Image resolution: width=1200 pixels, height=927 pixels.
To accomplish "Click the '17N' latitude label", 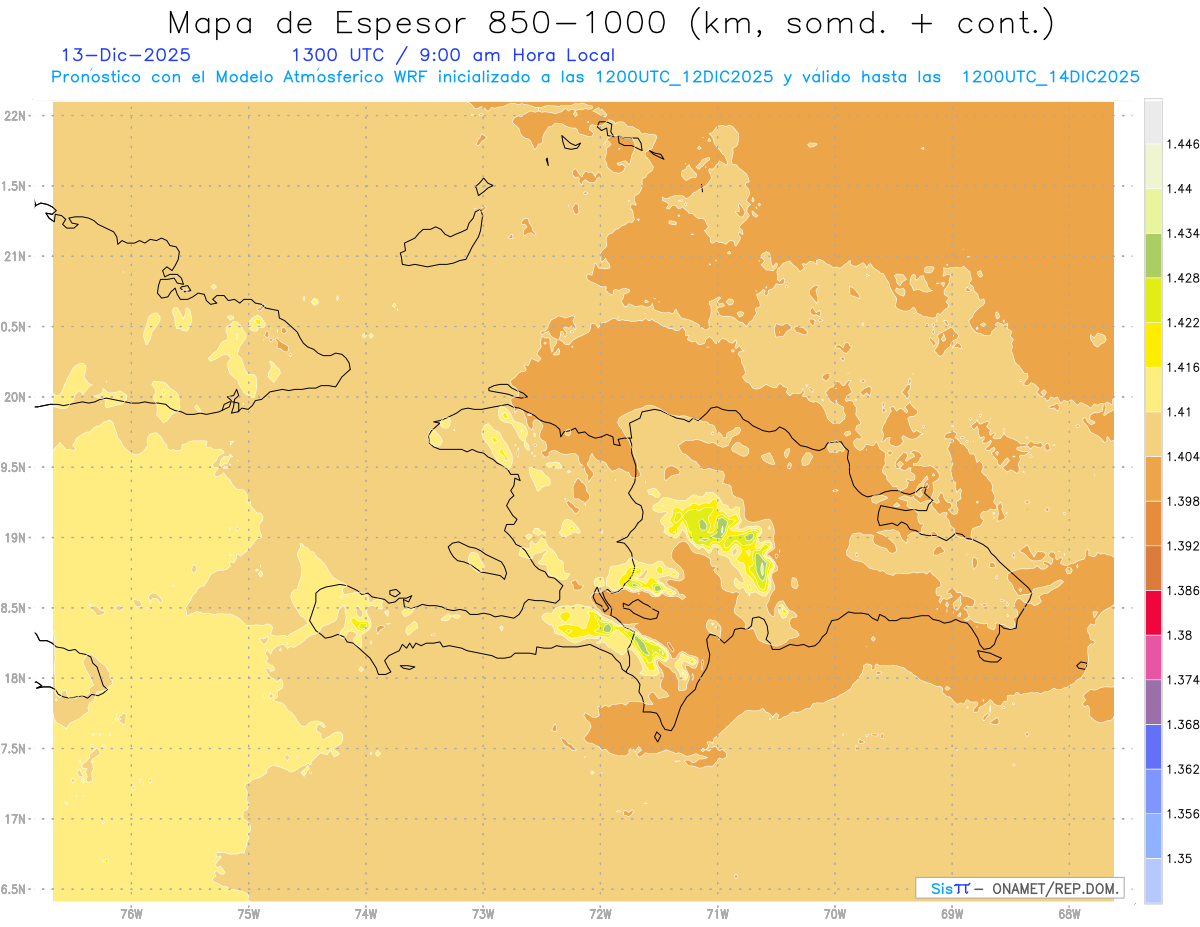I will click(x=17, y=819).
